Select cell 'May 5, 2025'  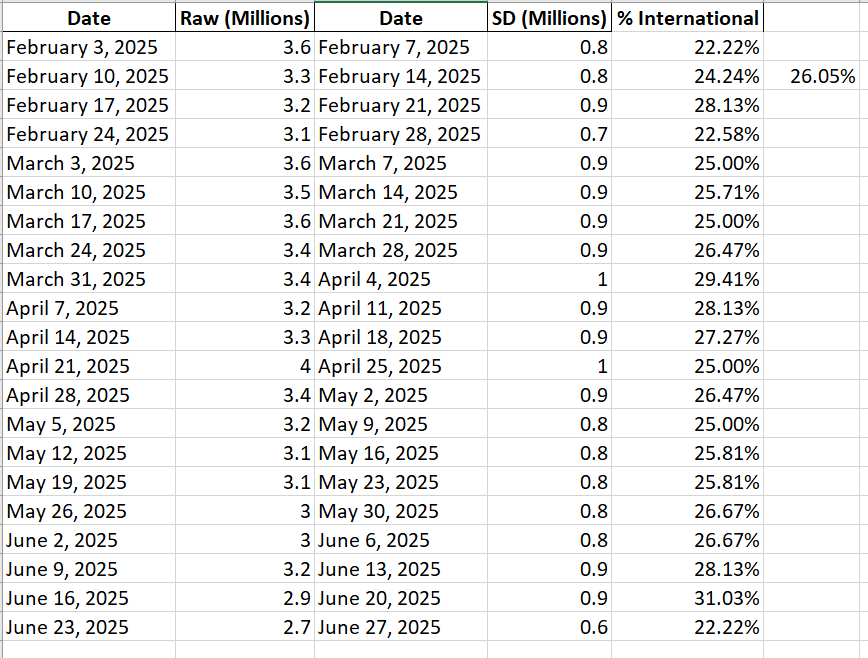click(x=89, y=424)
